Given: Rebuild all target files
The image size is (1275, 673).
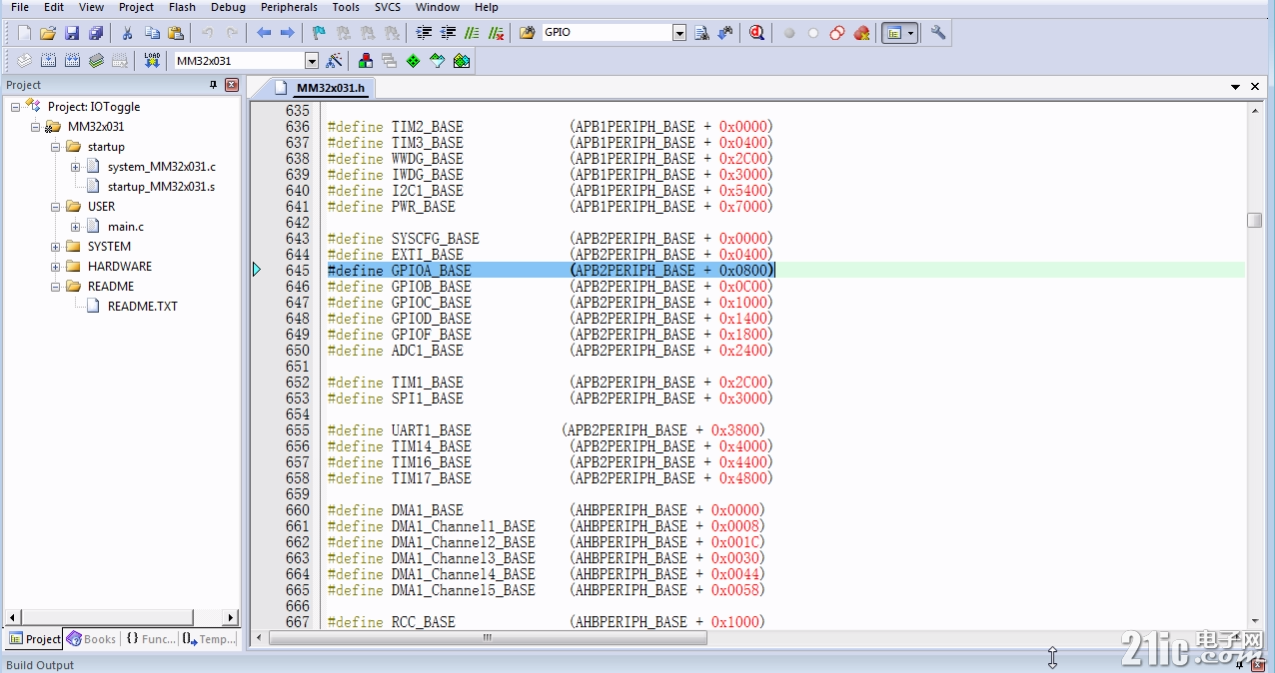Looking at the screenshot, I should click(x=72, y=61).
